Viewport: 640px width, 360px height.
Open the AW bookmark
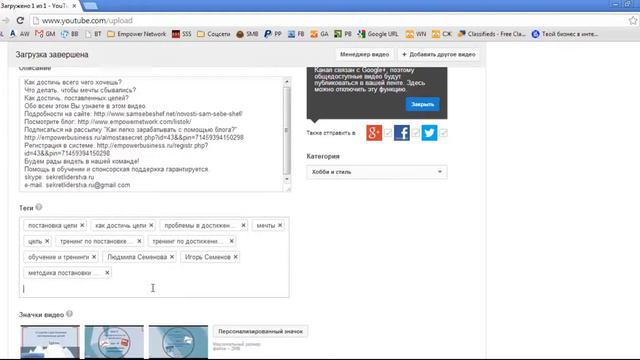click(x=20, y=34)
